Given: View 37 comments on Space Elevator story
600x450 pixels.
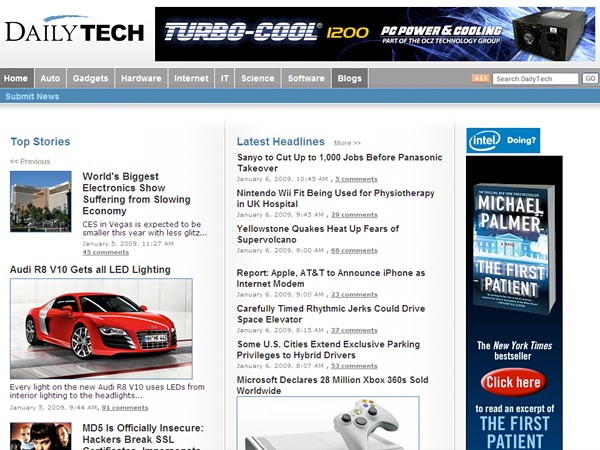Looking at the screenshot, I should coord(354,330).
